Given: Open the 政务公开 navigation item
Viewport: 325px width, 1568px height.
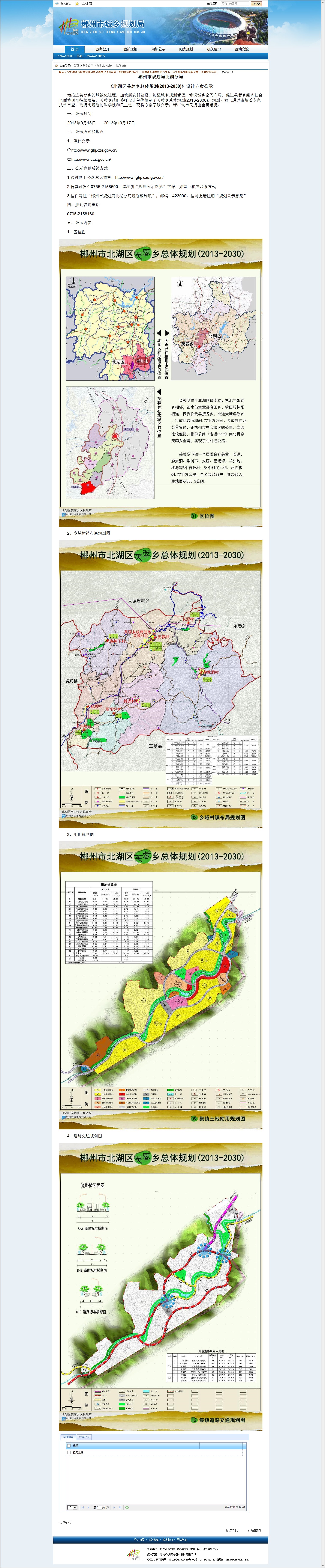Looking at the screenshot, I should pos(103,49).
